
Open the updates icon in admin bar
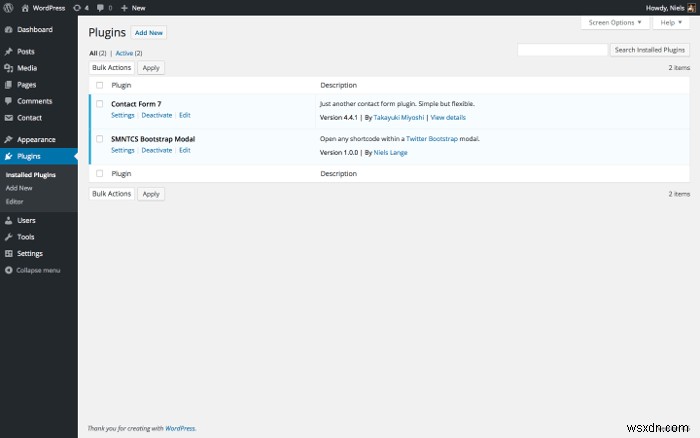point(77,8)
